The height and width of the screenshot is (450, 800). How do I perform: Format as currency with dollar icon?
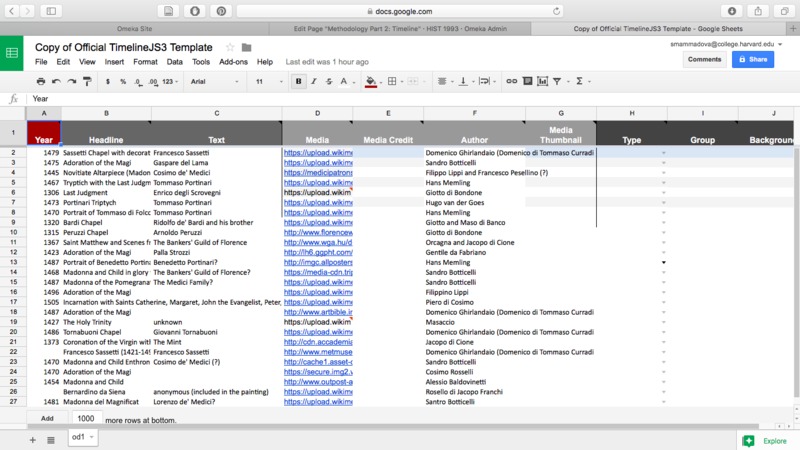coord(108,81)
